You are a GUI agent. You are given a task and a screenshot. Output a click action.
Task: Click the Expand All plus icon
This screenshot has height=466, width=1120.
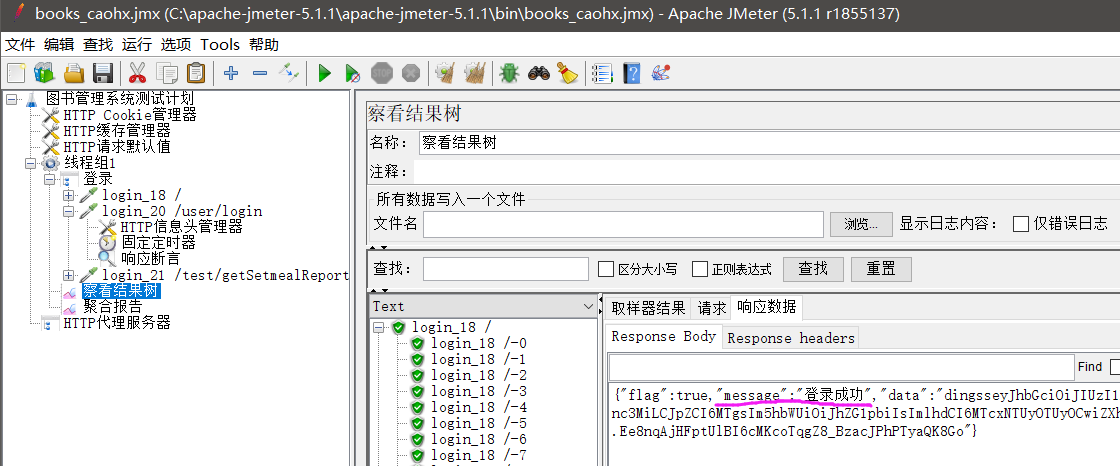coord(231,73)
